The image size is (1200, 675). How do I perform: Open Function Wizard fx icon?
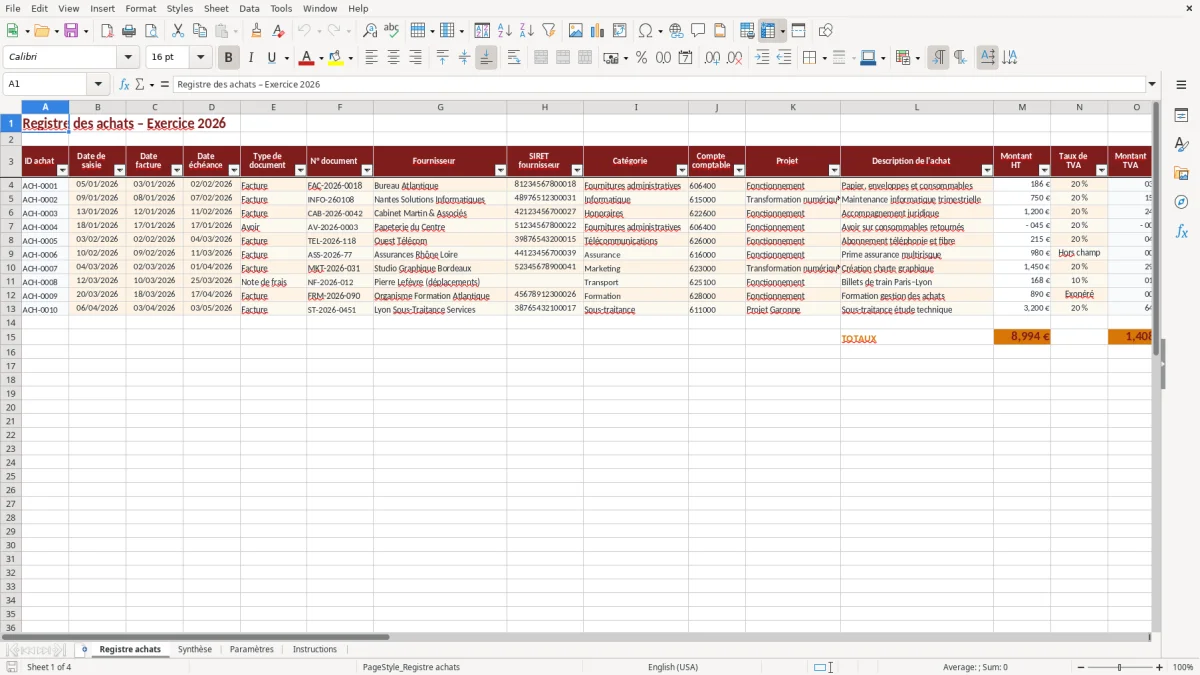coord(124,84)
